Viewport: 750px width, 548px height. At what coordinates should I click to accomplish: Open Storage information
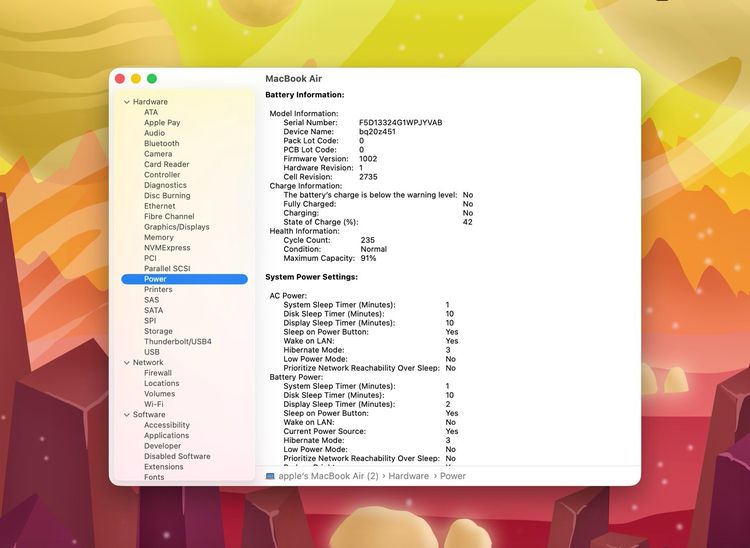coord(158,331)
